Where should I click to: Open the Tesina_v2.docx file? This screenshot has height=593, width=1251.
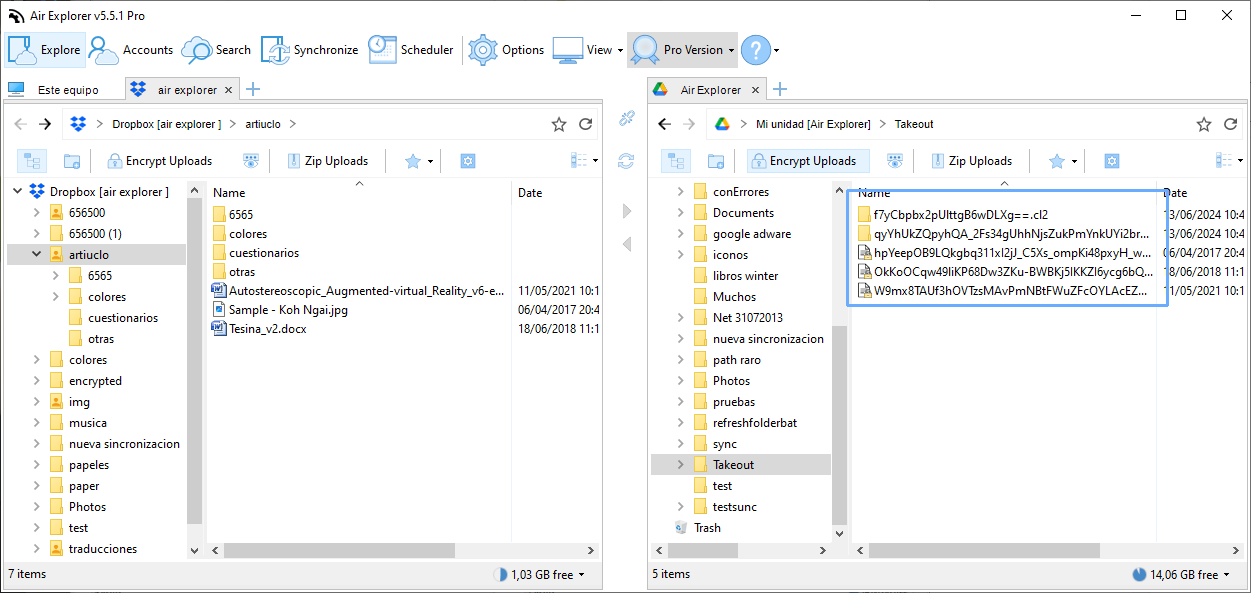[x=269, y=328]
